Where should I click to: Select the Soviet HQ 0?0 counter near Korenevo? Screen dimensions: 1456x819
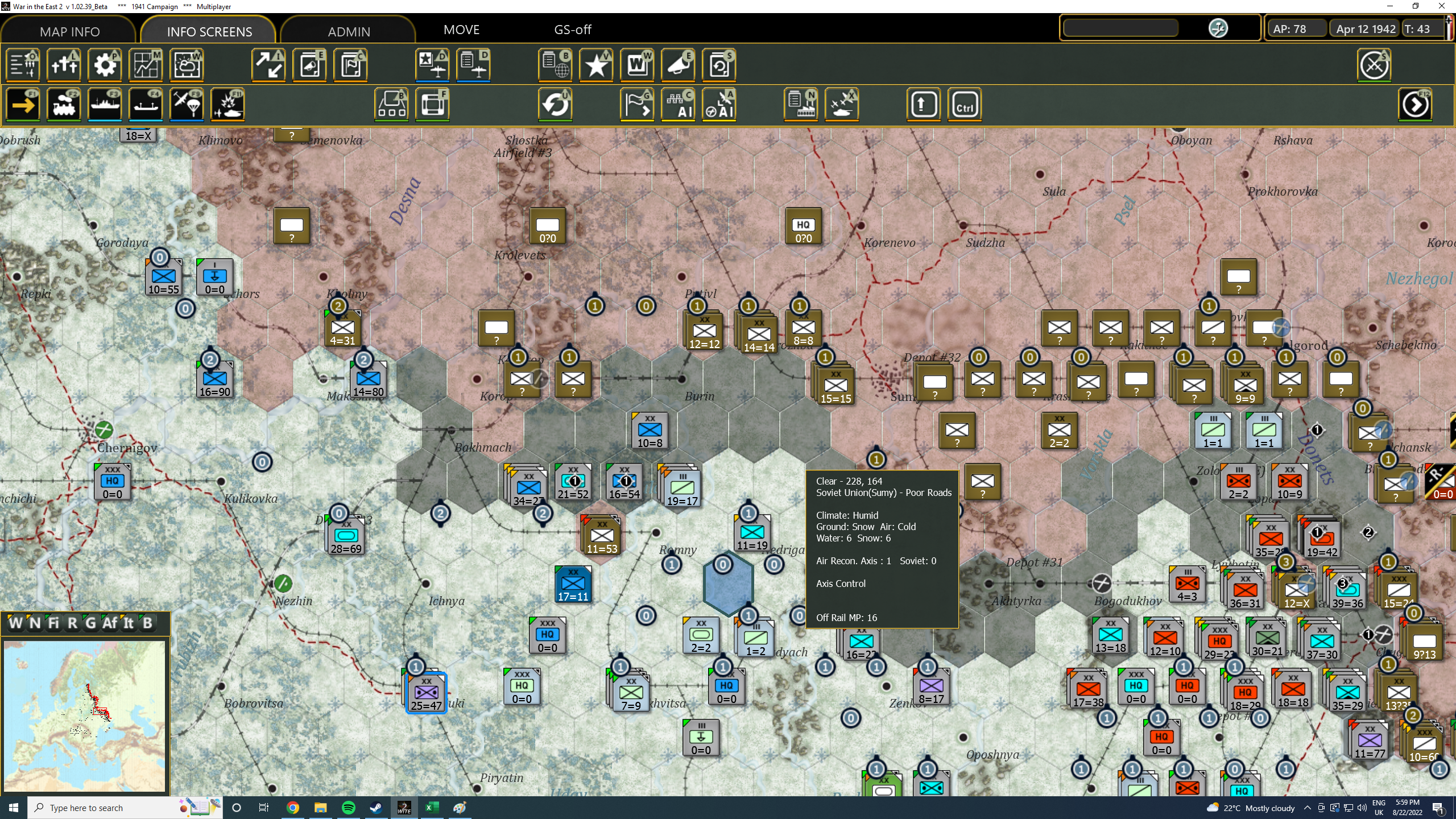pyautogui.click(x=803, y=226)
